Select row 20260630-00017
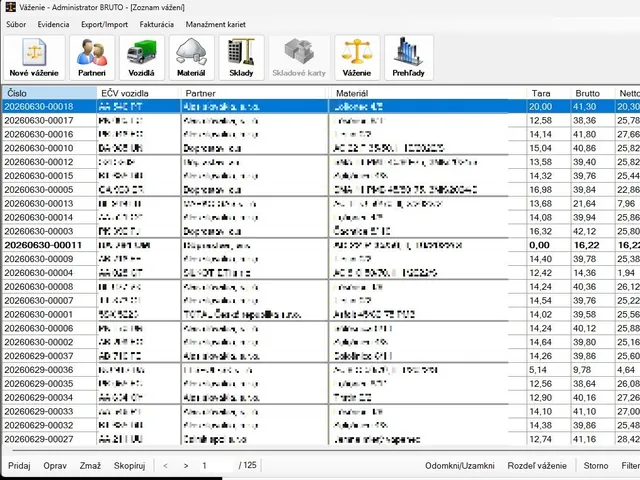The height and width of the screenshot is (480, 640). [321, 120]
